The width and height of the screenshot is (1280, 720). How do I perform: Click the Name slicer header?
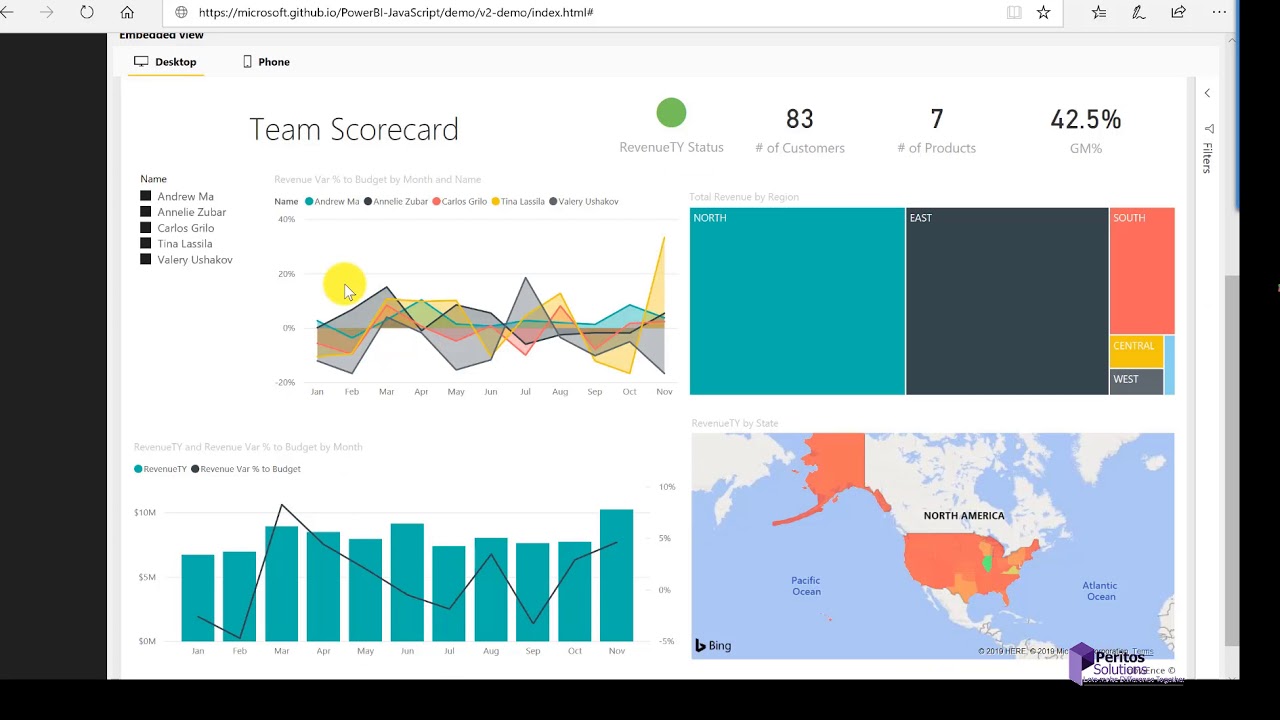pos(153,179)
